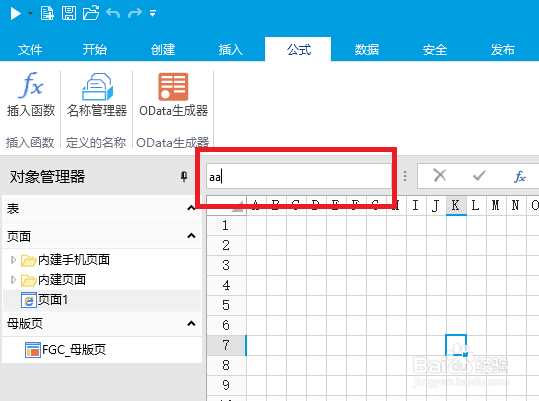
Task: Select row 2 header
Action: tap(226, 245)
